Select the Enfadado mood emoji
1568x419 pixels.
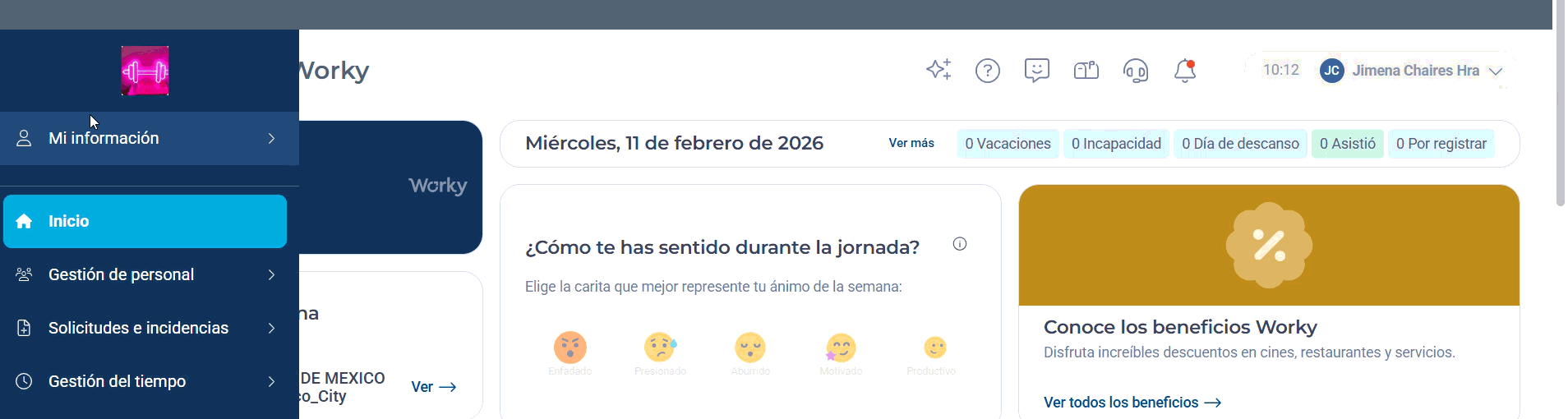[570, 348]
